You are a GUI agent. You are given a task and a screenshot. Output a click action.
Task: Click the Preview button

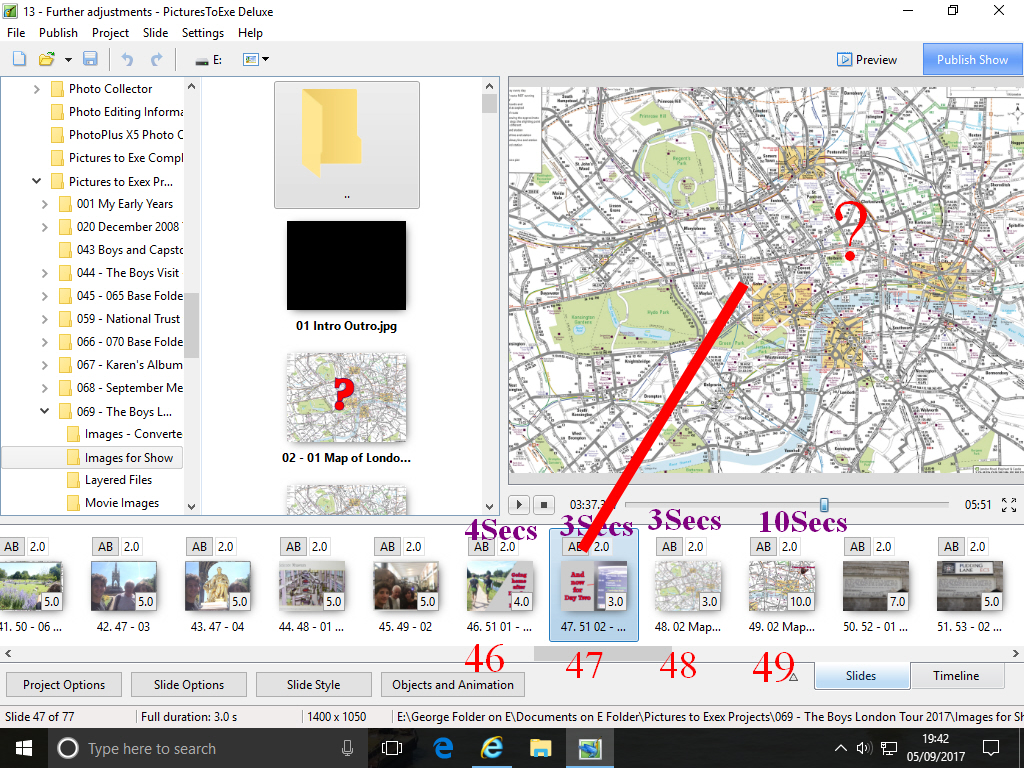coord(867,59)
